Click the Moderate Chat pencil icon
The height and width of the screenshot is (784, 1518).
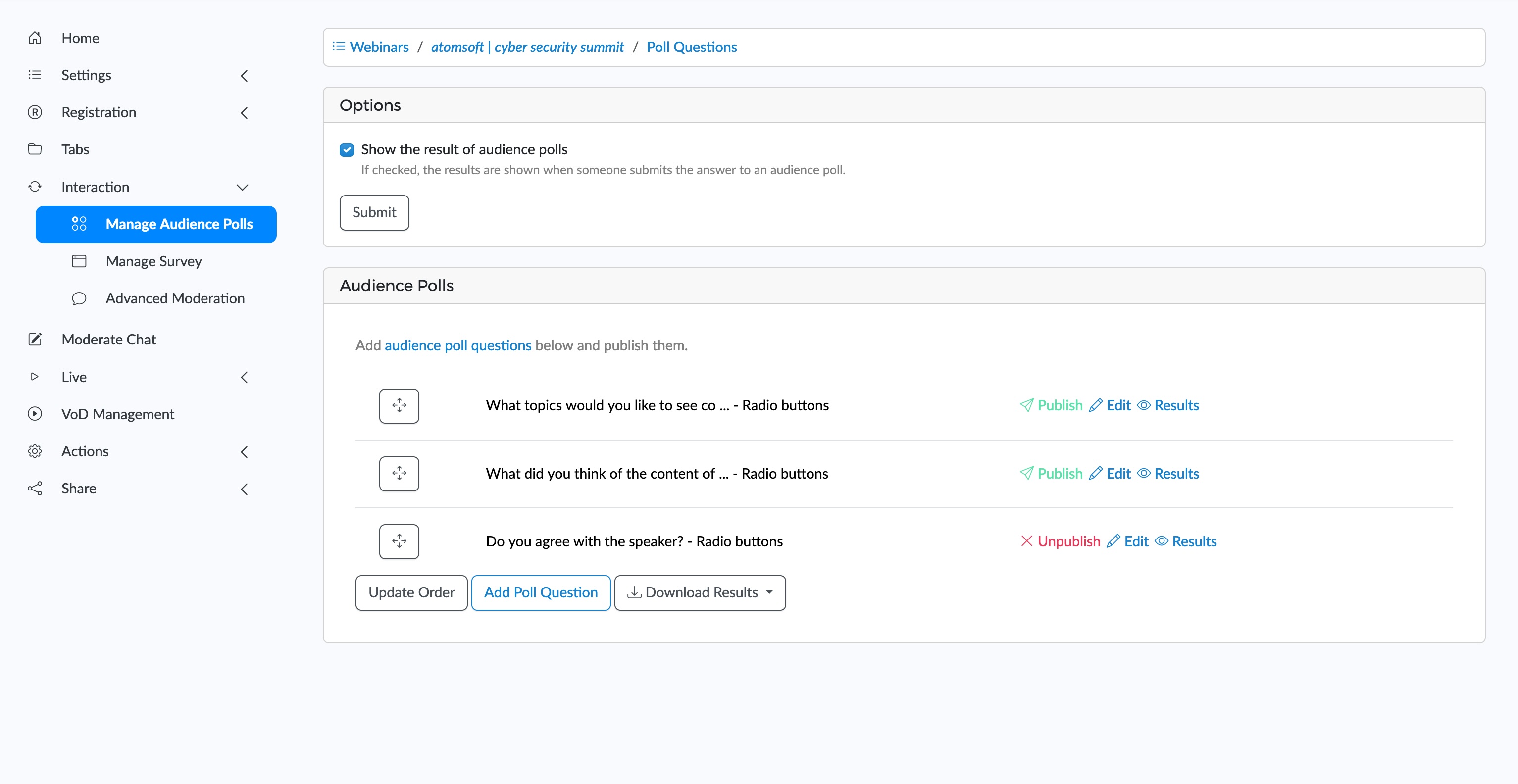[35, 339]
